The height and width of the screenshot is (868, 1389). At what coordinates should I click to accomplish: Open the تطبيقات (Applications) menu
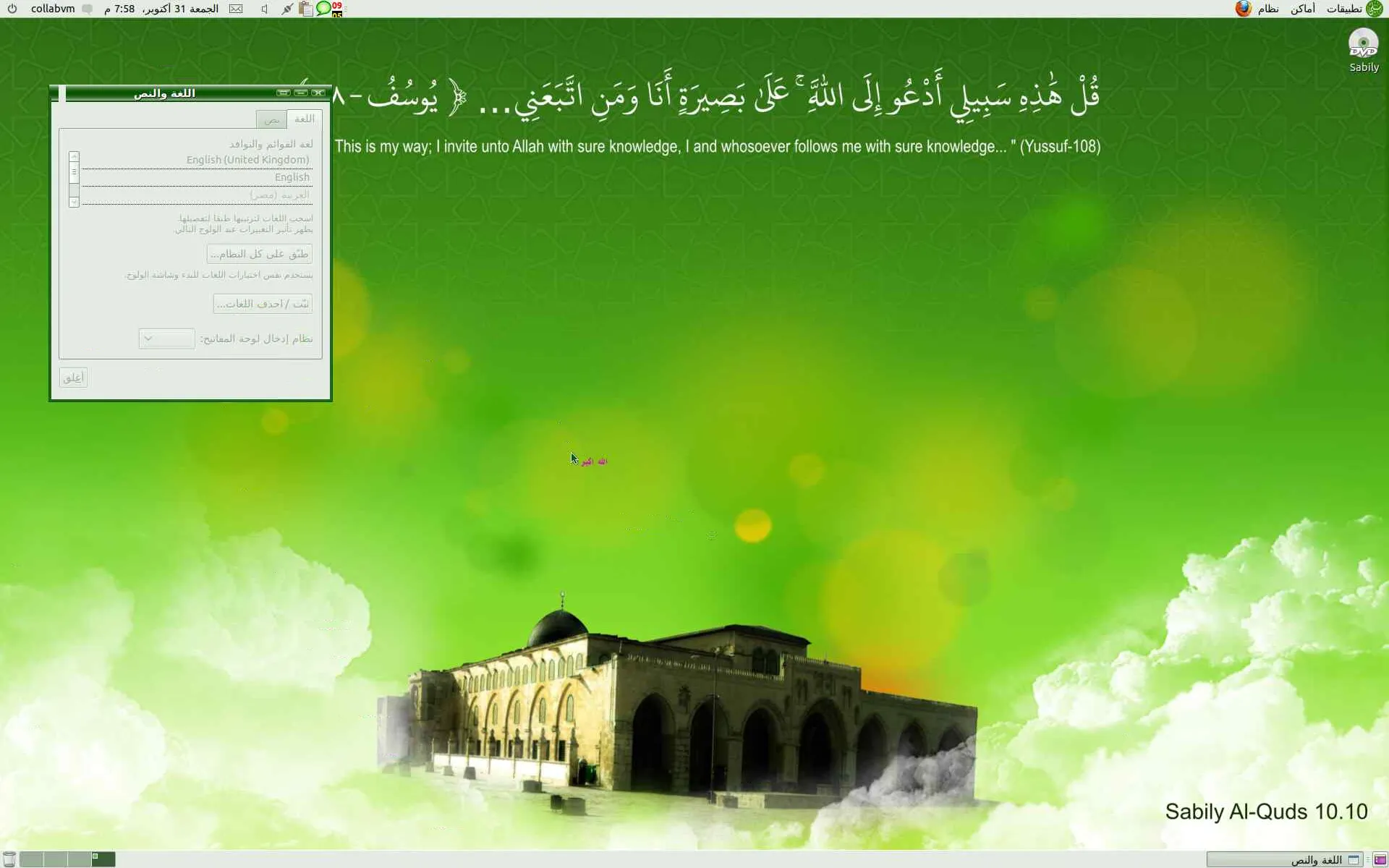(1344, 9)
